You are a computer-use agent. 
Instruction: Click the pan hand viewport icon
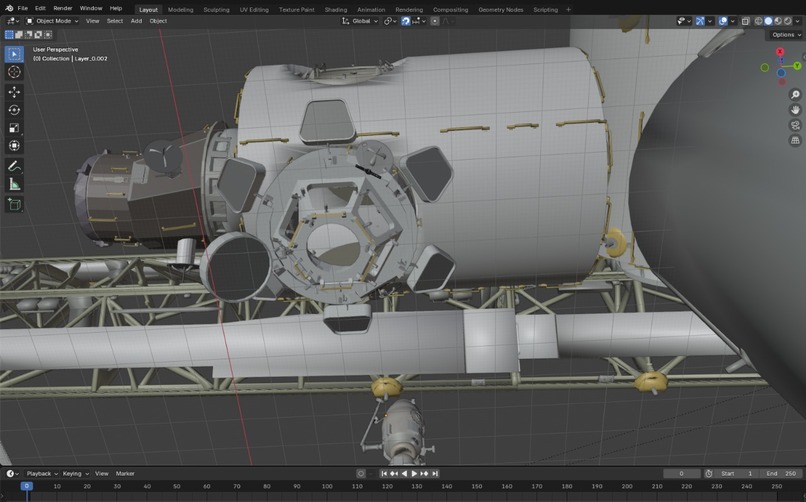coord(795,110)
